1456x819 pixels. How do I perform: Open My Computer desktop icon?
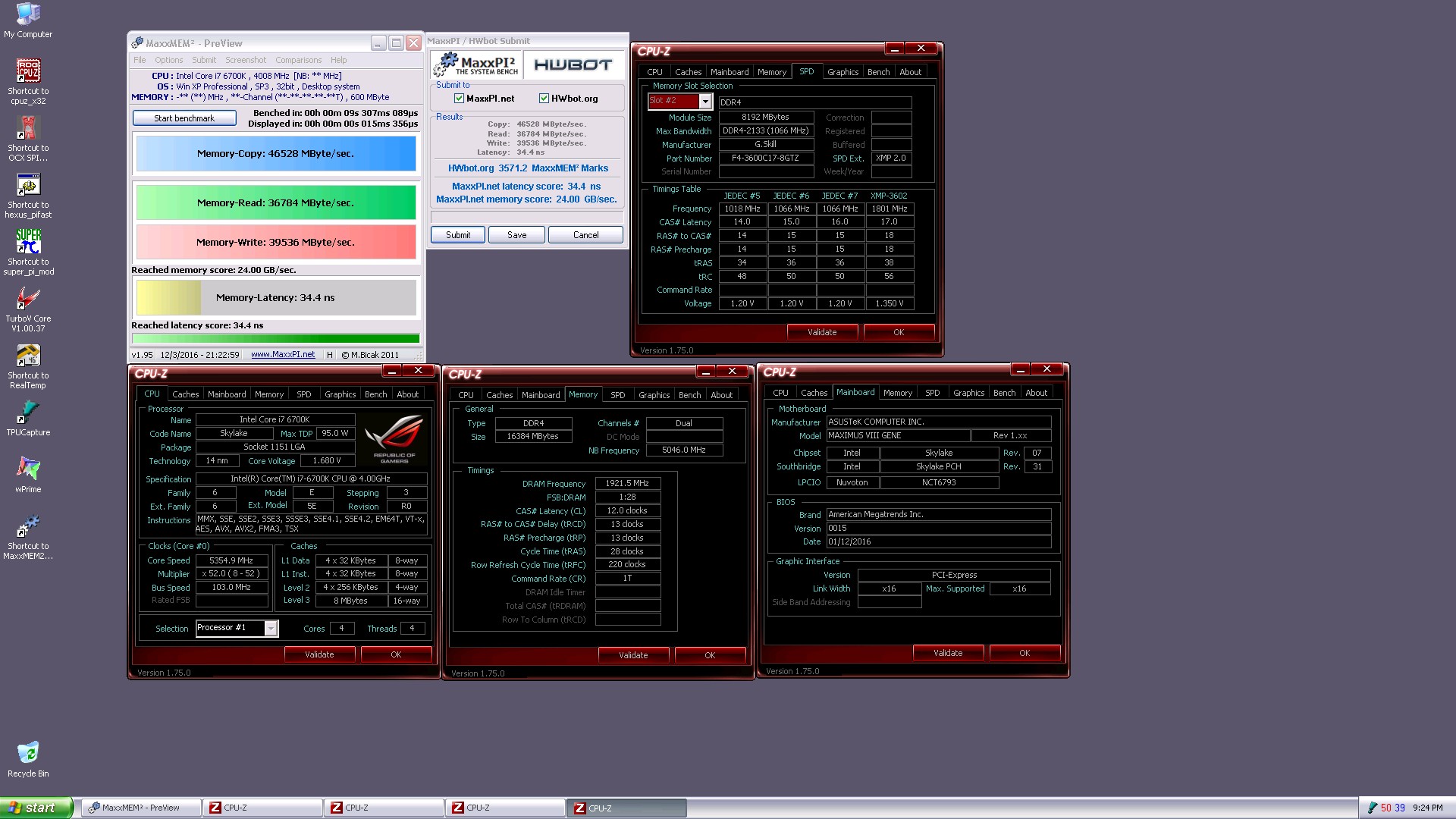click(x=28, y=21)
